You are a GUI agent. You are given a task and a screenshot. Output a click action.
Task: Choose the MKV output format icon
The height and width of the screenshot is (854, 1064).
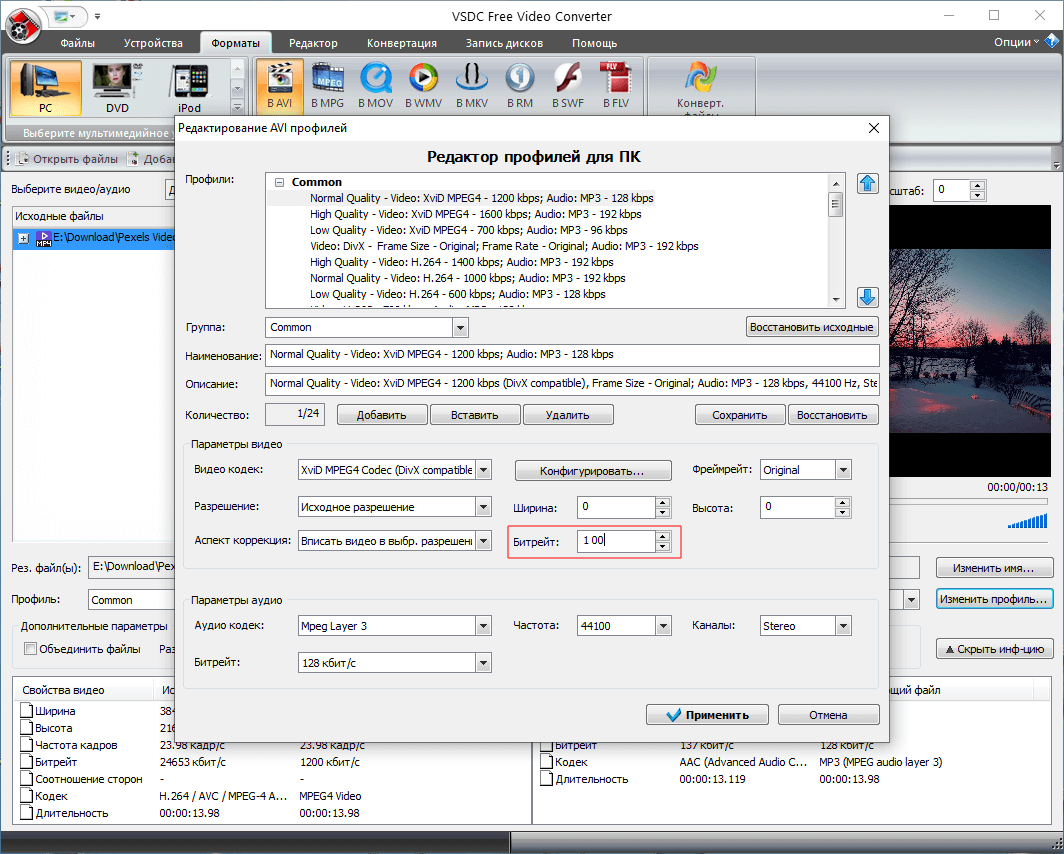click(x=471, y=85)
